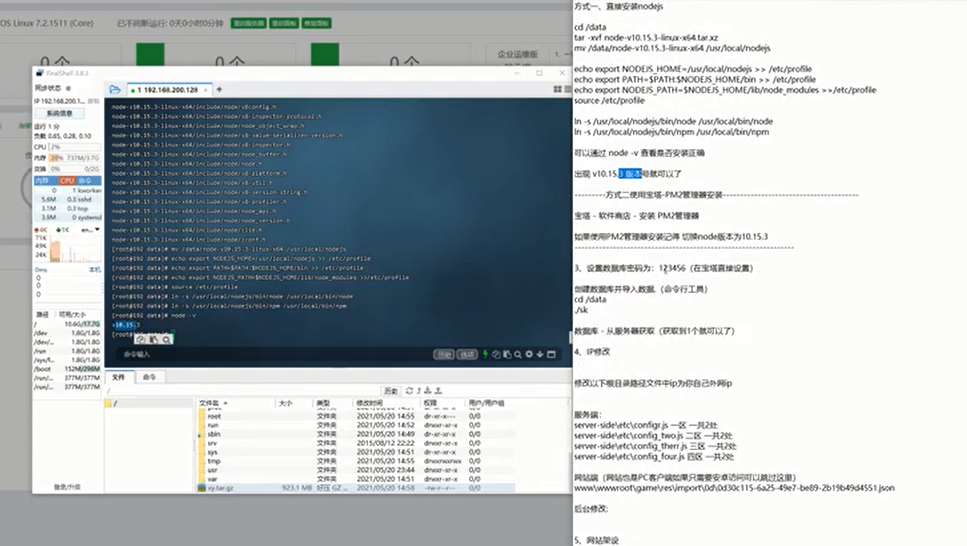Click the 系统信息 button
Image resolution: width=967 pixels, height=546 pixels.
60,114
